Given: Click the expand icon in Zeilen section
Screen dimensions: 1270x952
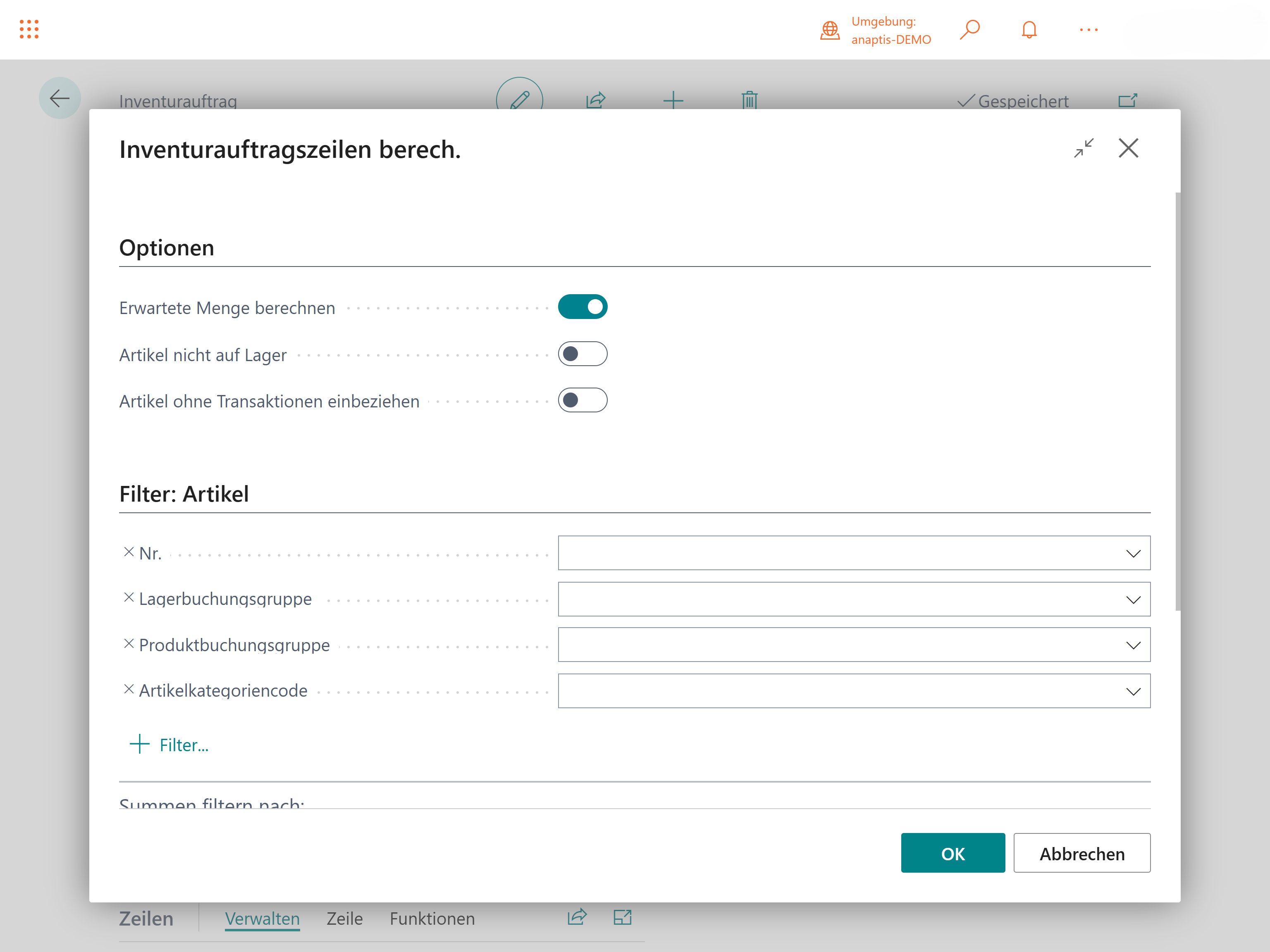Looking at the screenshot, I should point(623,917).
